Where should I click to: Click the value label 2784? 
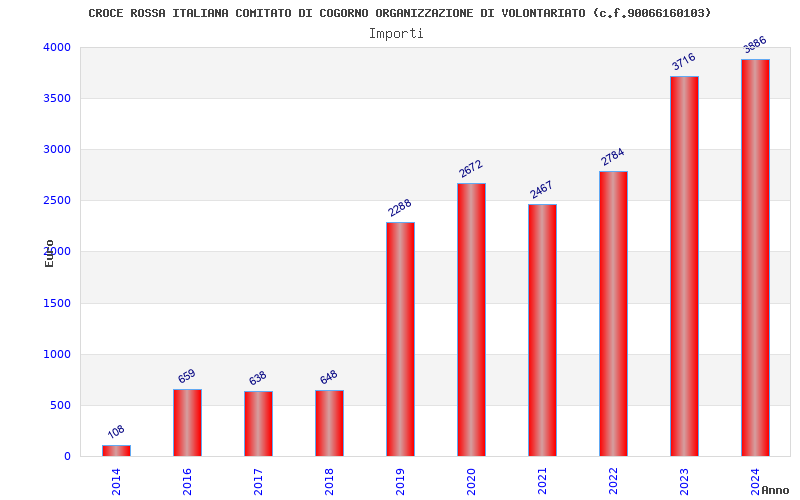click(612, 157)
